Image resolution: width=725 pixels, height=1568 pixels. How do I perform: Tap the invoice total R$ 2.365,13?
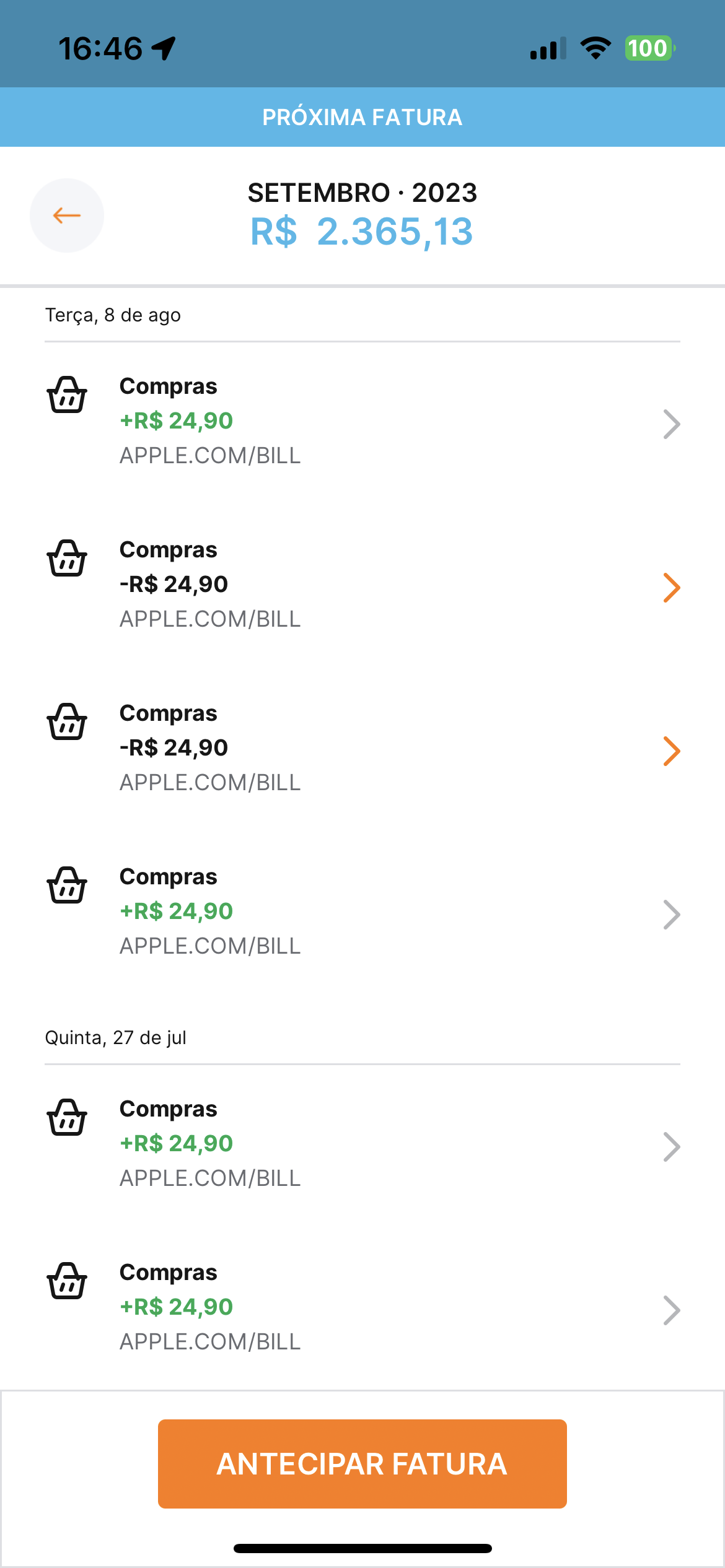(x=362, y=232)
